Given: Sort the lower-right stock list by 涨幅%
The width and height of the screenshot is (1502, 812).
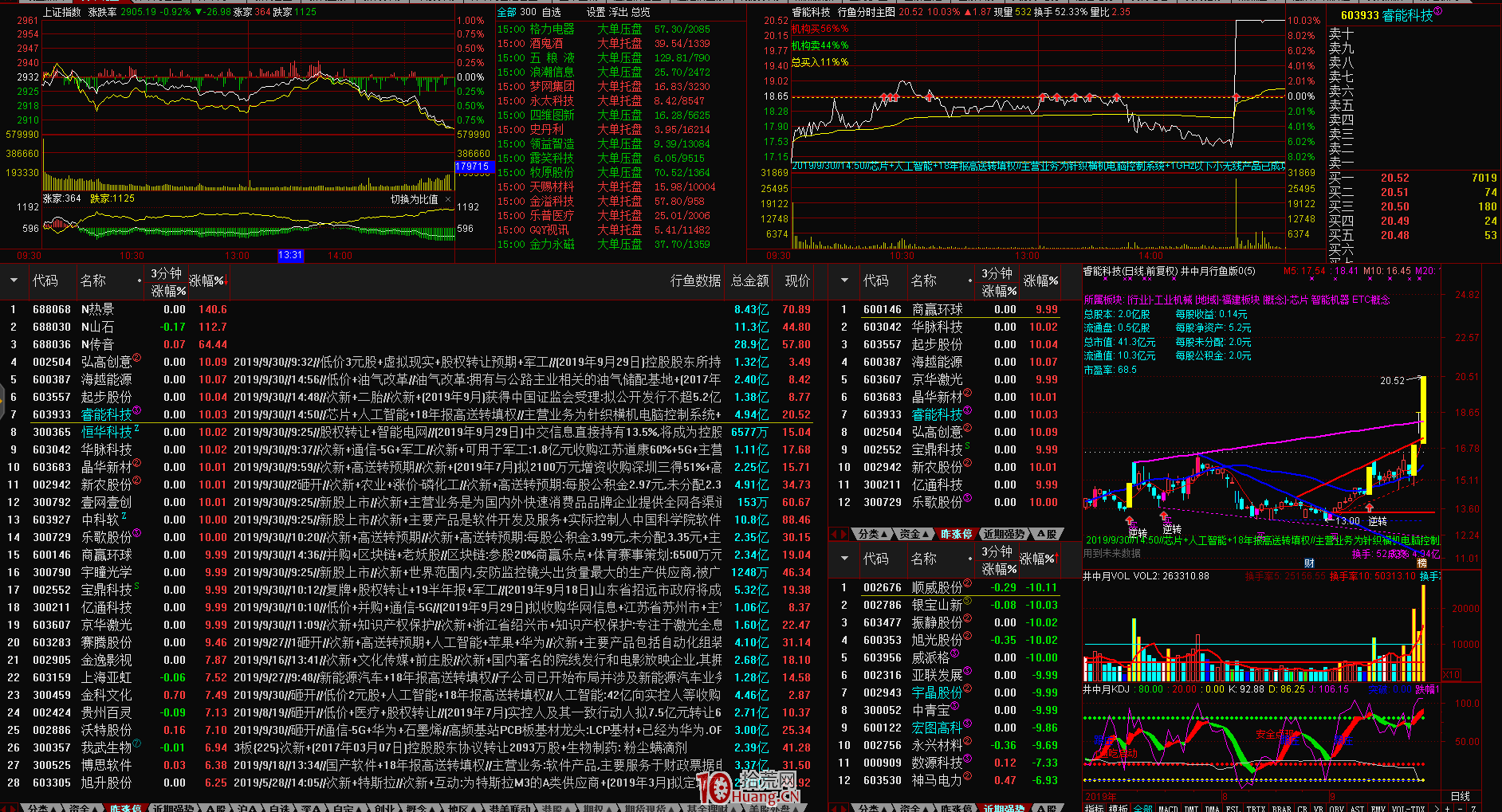Looking at the screenshot, I should 1038,559.
